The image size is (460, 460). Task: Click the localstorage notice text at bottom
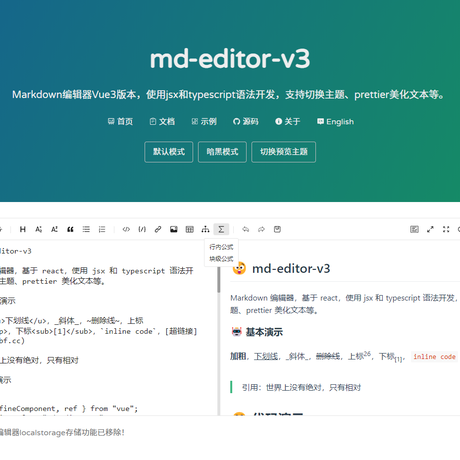pos(62,433)
